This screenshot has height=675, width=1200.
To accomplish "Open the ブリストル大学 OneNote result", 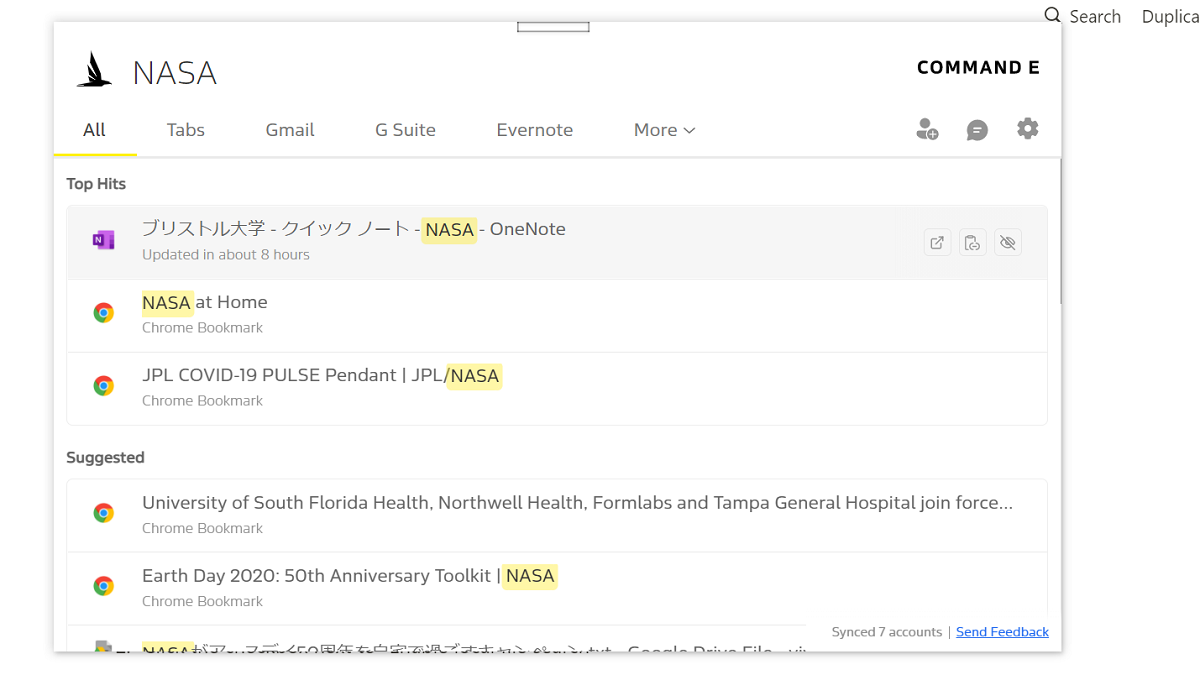I will click(557, 243).
